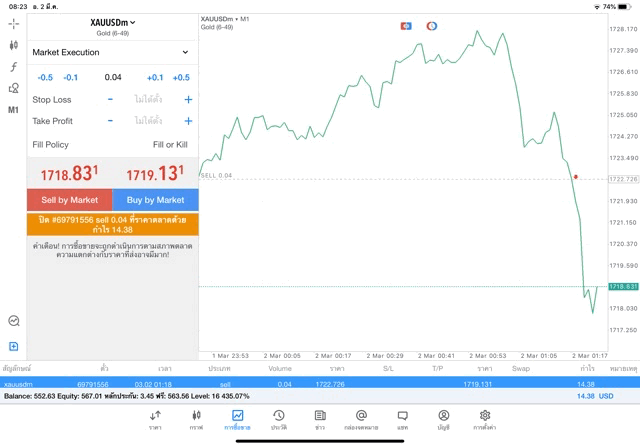Open the chart type candlestick icon
Viewport: 640px width, 447px height.
click(13, 45)
